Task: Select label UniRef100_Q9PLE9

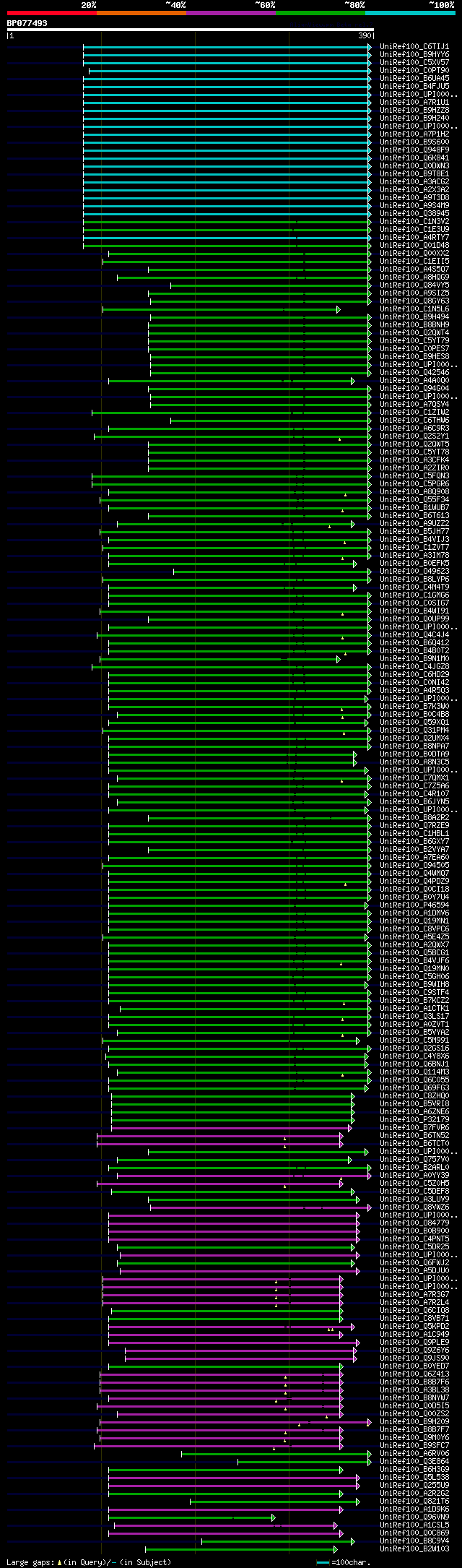Action: pyautogui.click(x=414, y=1343)
